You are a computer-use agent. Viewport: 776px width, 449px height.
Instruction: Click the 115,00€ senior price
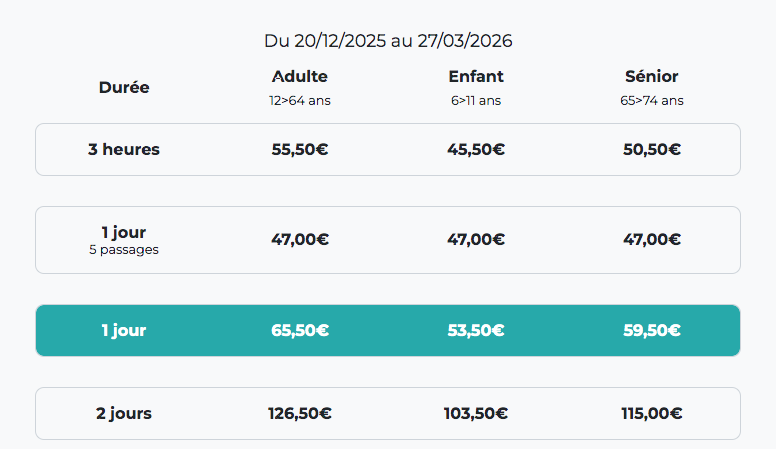(652, 413)
